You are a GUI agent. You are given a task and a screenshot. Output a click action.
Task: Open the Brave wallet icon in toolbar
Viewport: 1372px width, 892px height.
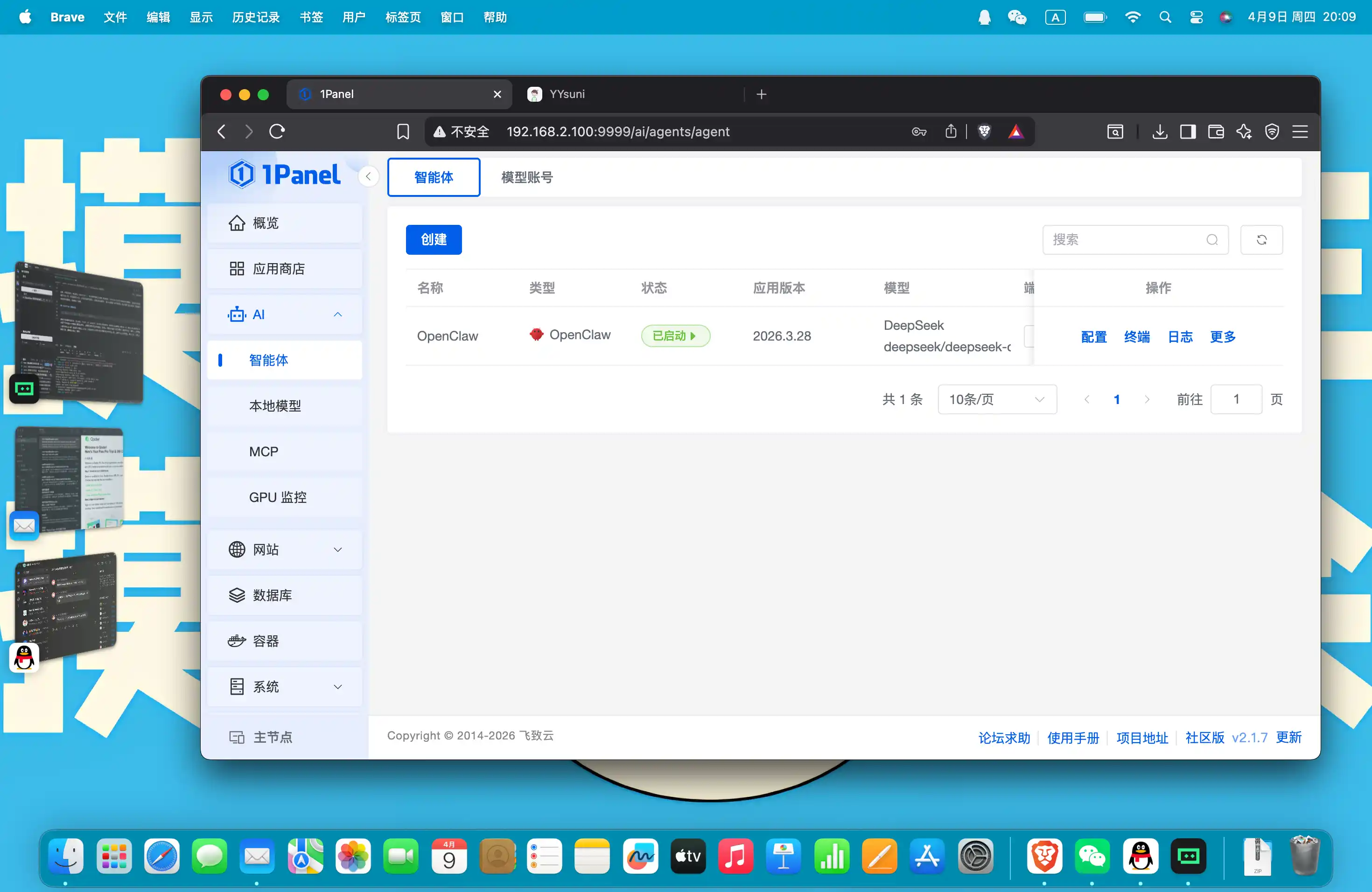(x=1216, y=132)
